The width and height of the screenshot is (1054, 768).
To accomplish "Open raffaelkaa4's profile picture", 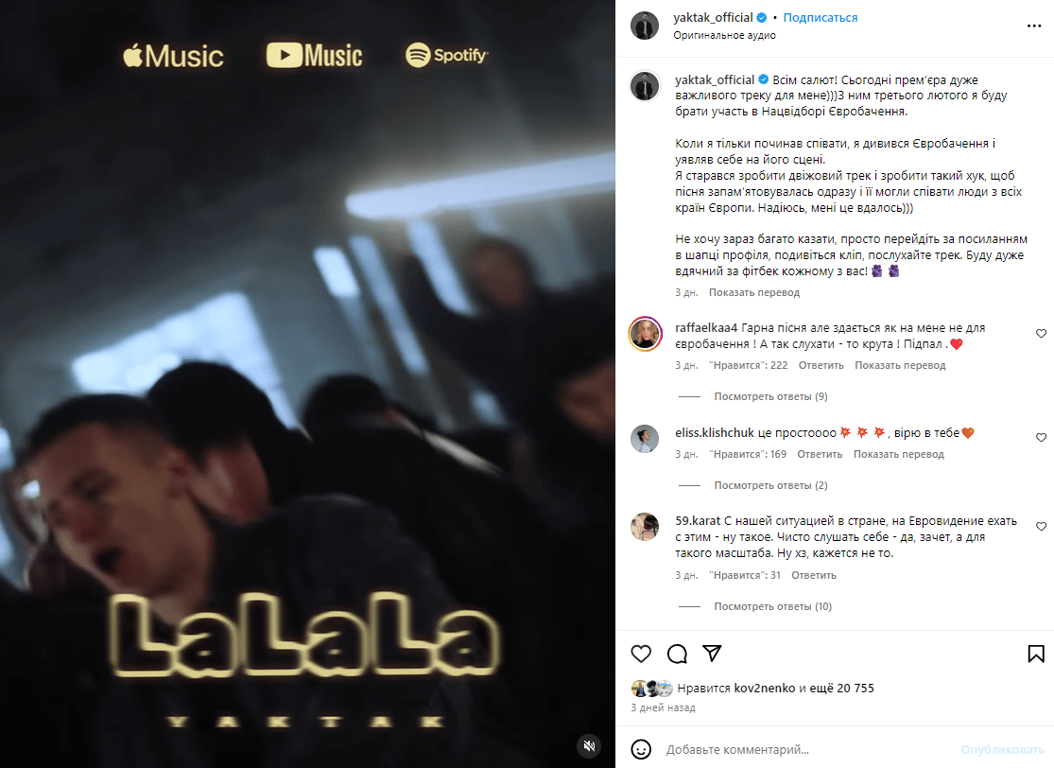I will pos(645,334).
